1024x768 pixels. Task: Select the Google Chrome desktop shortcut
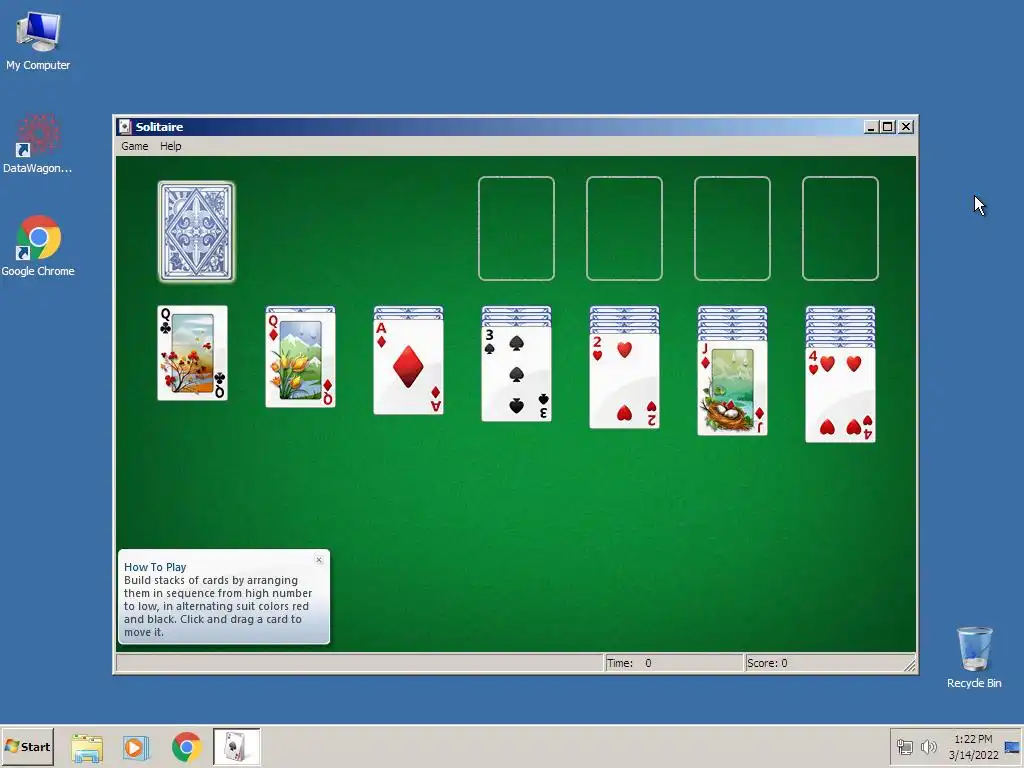[38, 246]
